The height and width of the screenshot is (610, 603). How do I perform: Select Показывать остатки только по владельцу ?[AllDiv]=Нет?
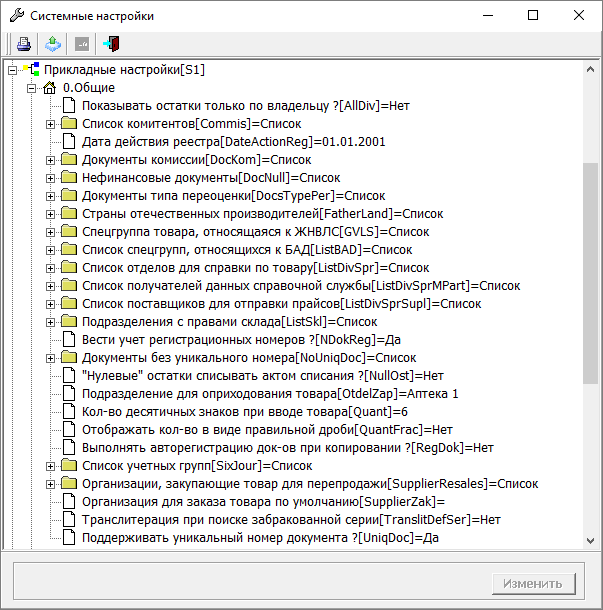click(245, 105)
